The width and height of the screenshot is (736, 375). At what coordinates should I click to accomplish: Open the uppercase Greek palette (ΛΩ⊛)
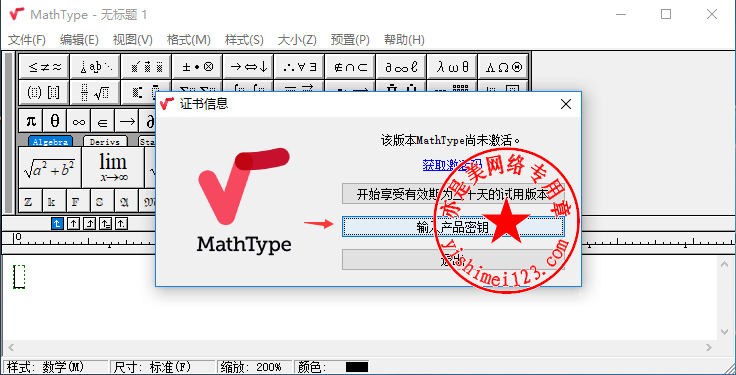click(x=503, y=66)
